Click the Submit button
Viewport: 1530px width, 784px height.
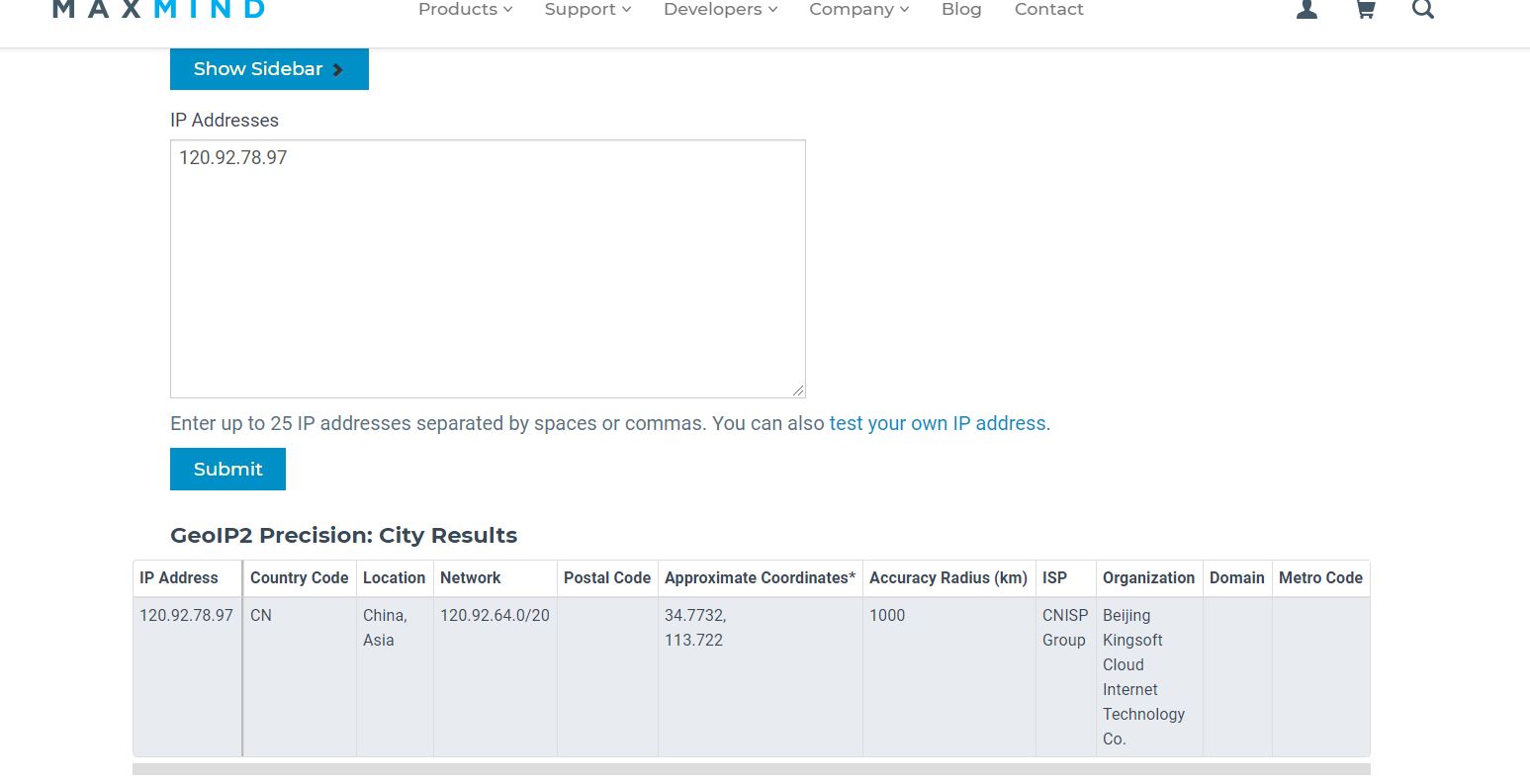pyautogui.click(x=227, y=469)
